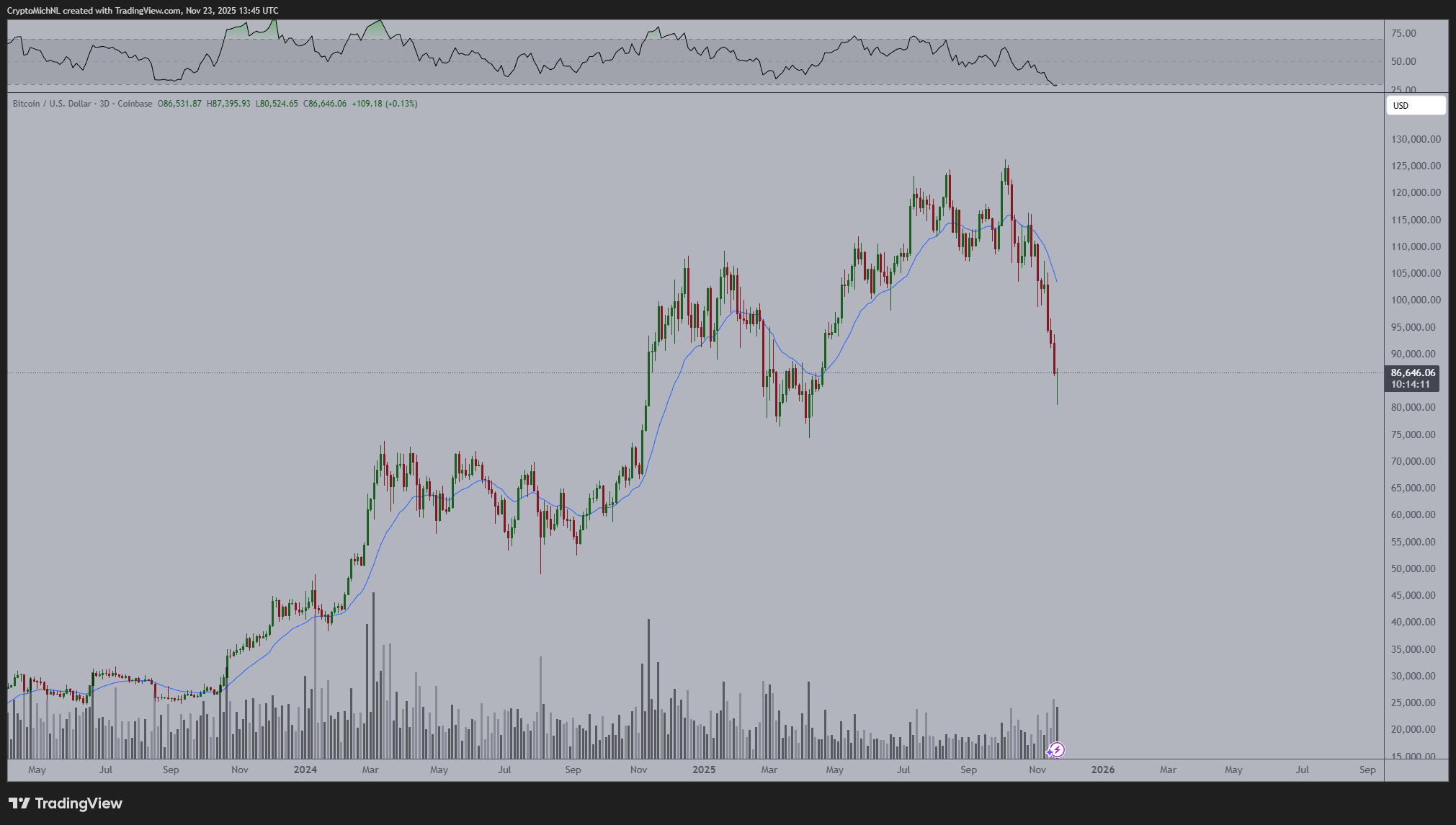Click the 75.00 overbought level on the RSI scale
The image size is (1456, 825).
coord(1403,32)
